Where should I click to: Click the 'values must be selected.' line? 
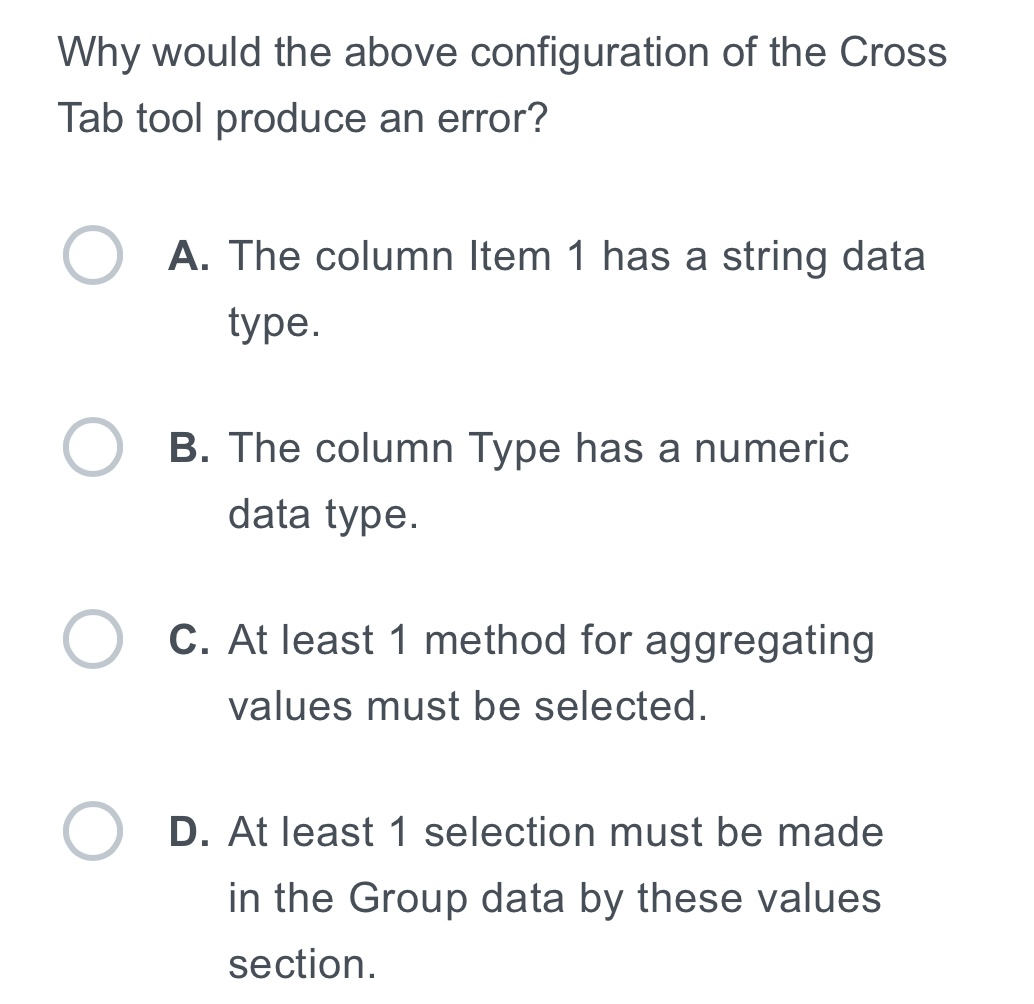point(468,707)
